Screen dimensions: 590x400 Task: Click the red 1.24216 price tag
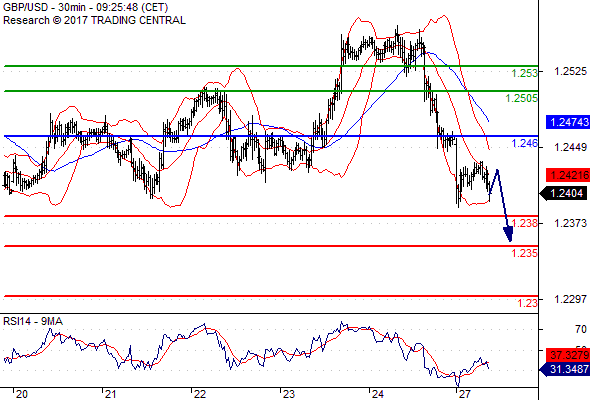(568, 175)
